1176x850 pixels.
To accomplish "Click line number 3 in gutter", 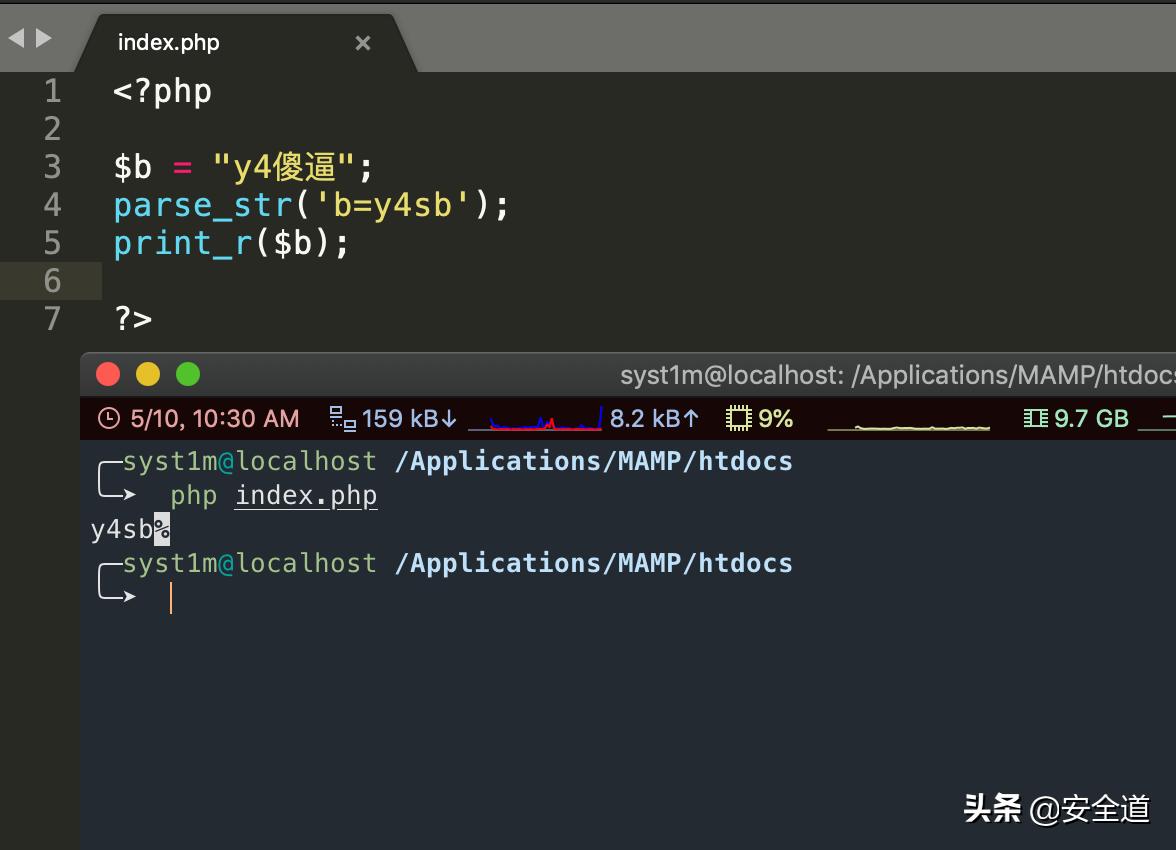I will pyautogui.click(x=52, y=167).
